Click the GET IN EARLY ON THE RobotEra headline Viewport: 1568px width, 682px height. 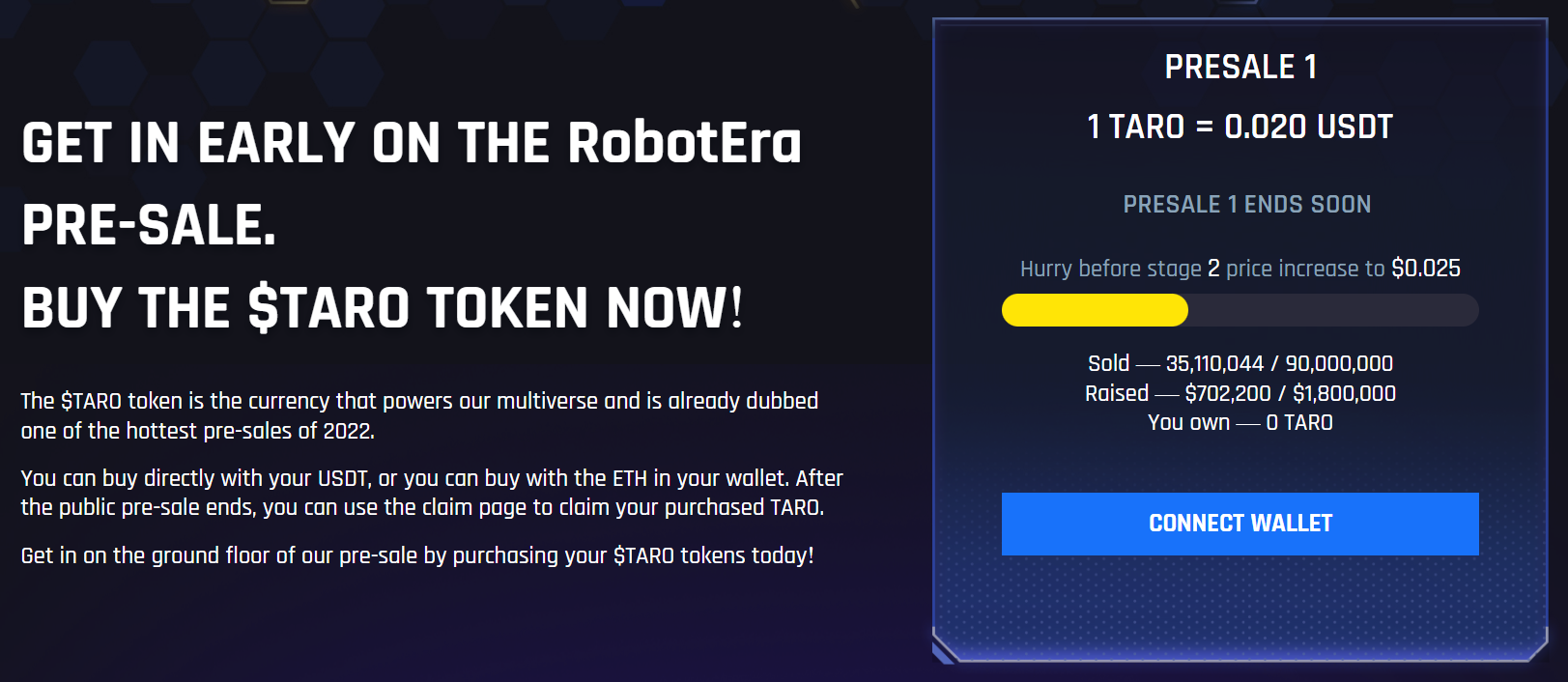[412, 143]
